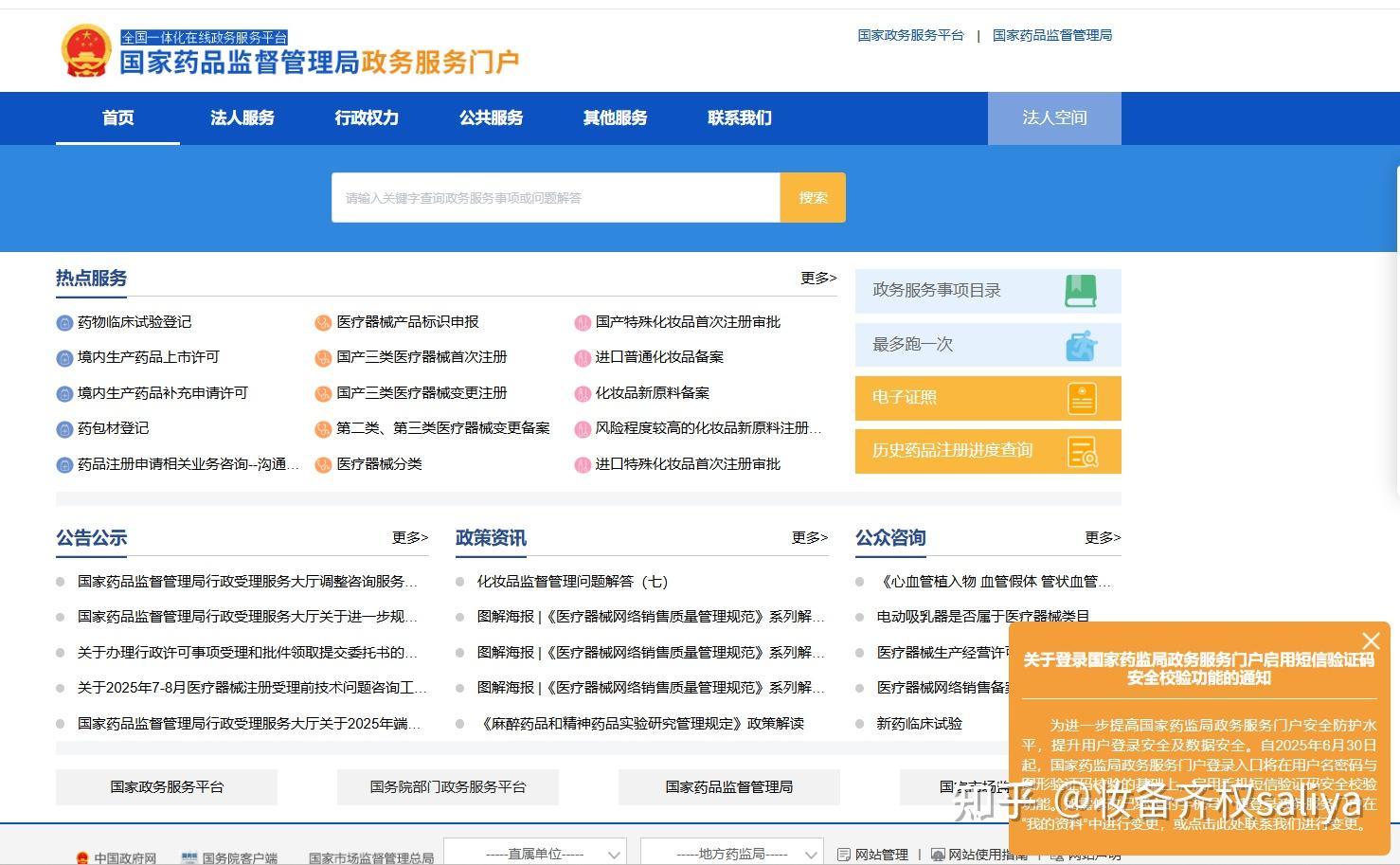
Task: Open the 国家药品监督管理局 top link
Action: 1052,35
